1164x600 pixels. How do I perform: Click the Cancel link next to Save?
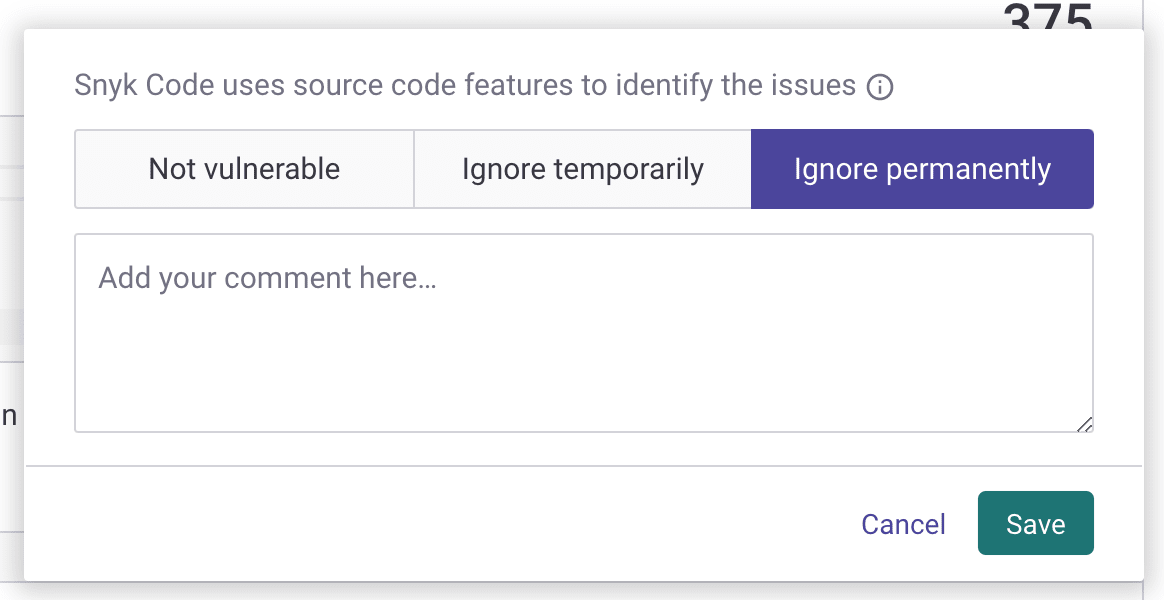(x=903, y=524)
